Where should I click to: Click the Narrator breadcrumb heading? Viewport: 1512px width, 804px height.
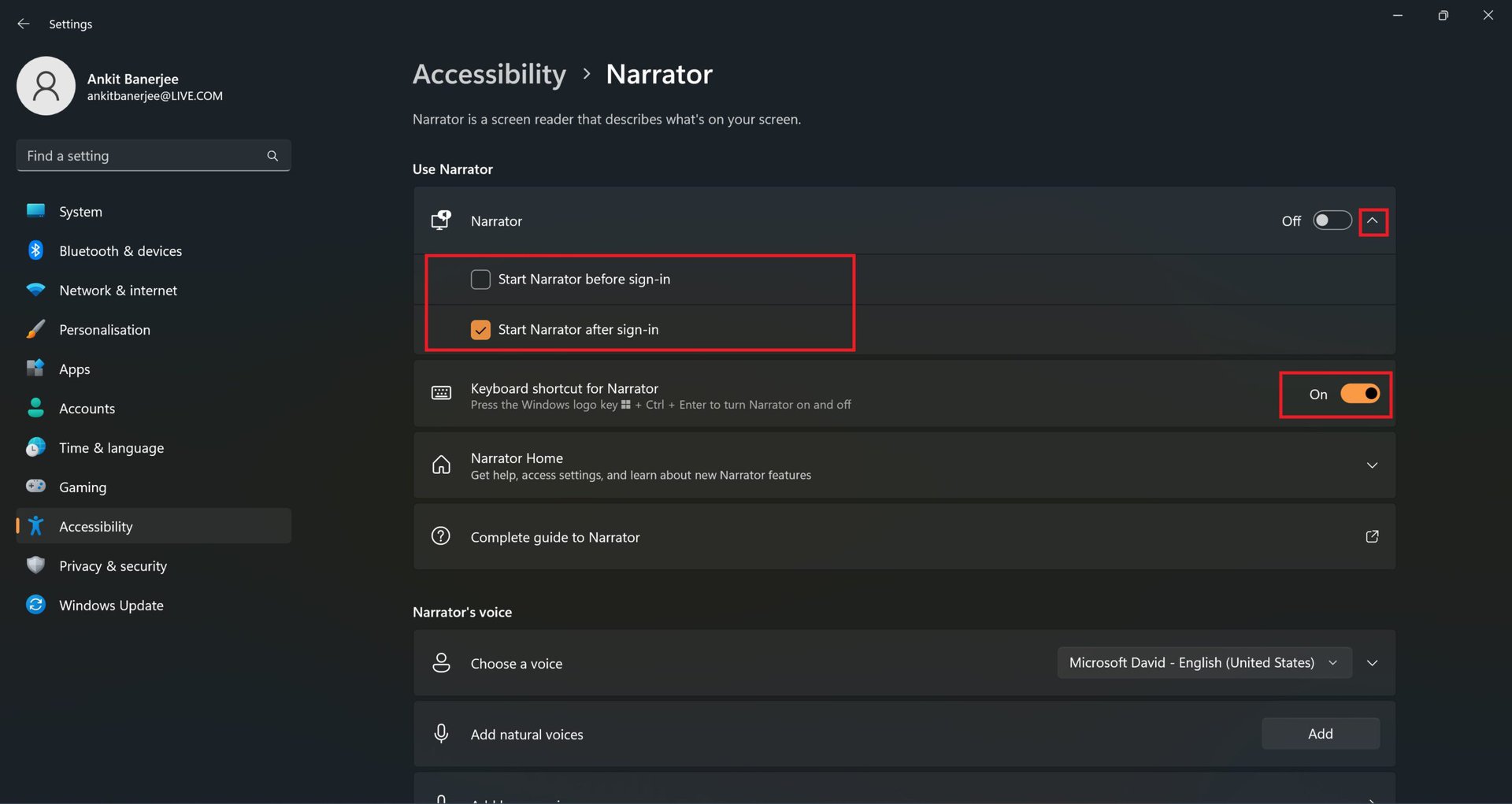pyautogui.click(x=659, y=74)
